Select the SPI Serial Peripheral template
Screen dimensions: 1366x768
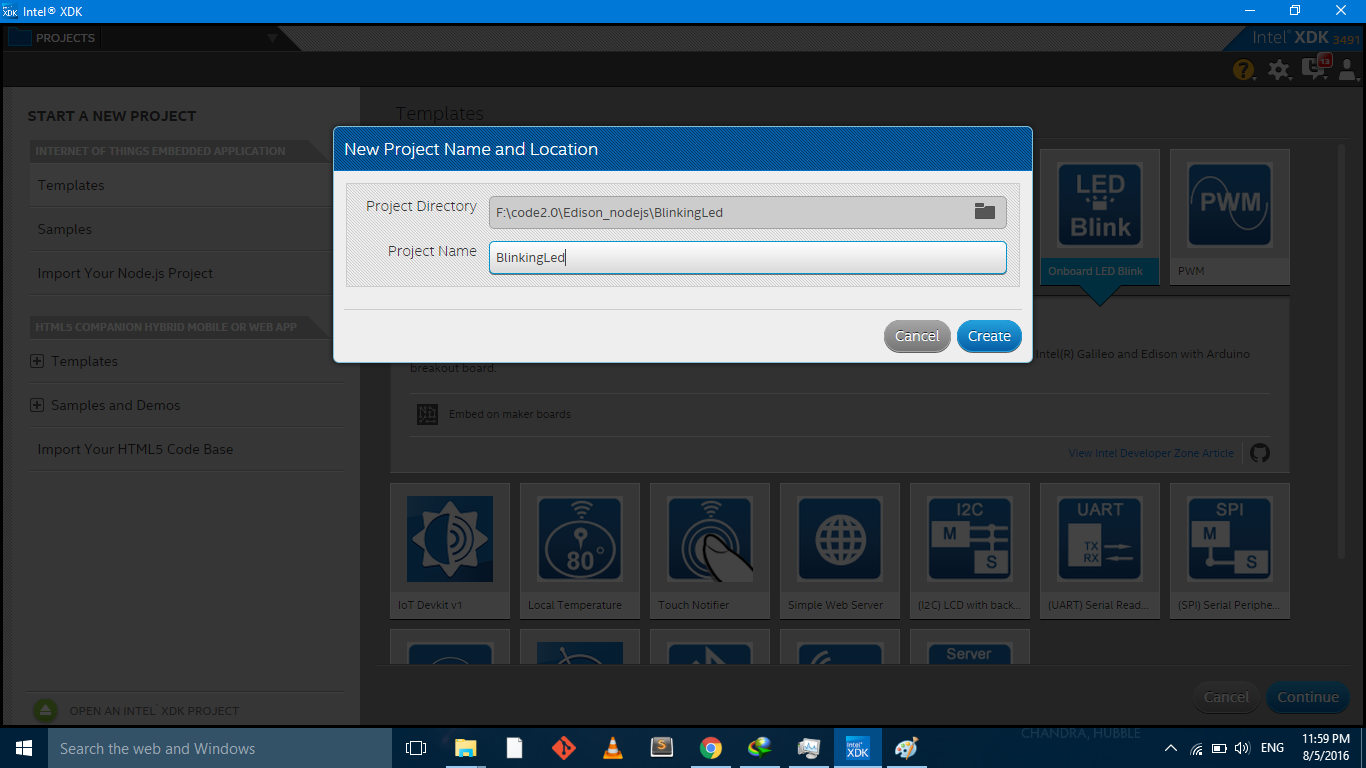pyautogui.click(x=1229, y=551)
